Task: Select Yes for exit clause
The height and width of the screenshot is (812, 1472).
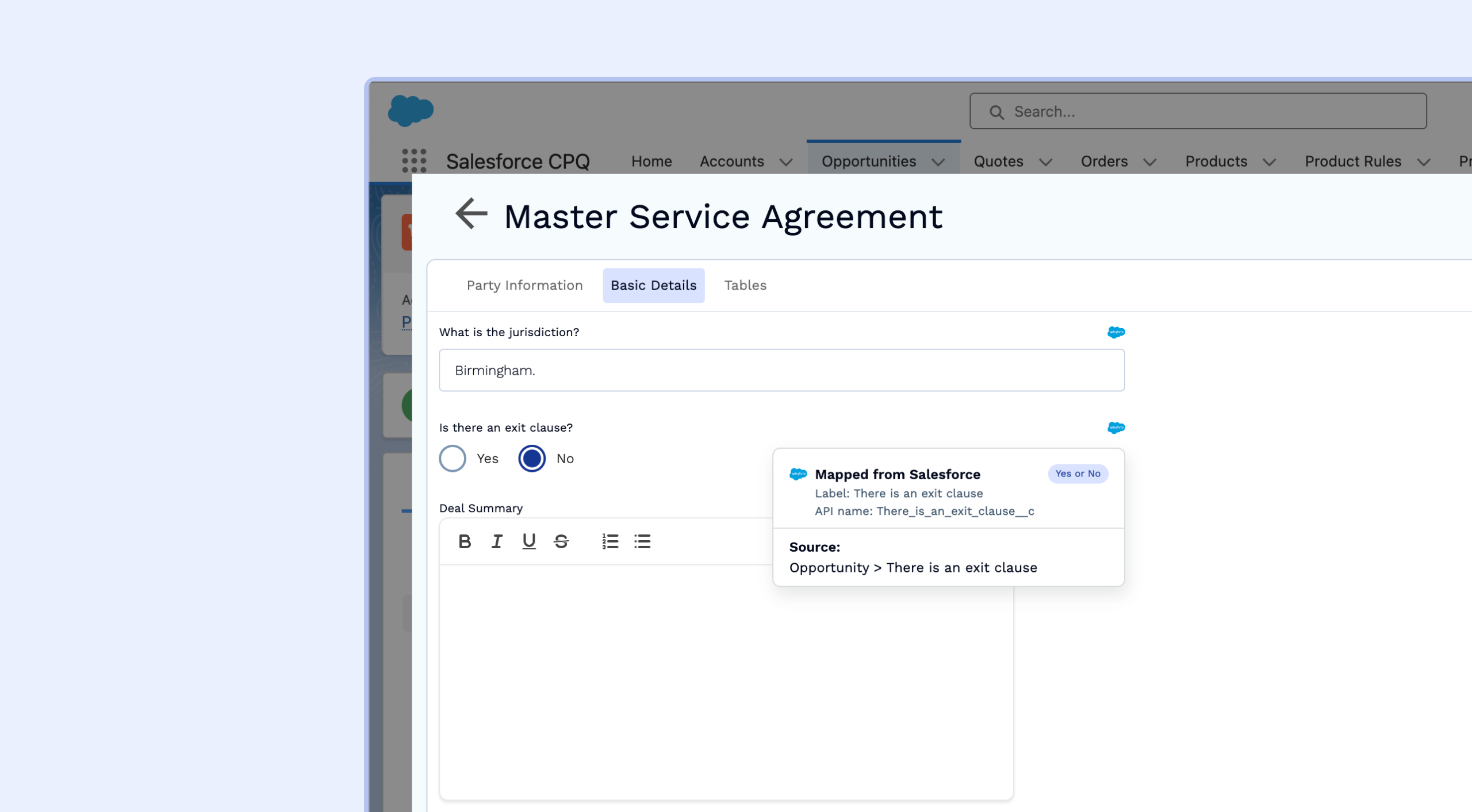Action: pos(453,459)
